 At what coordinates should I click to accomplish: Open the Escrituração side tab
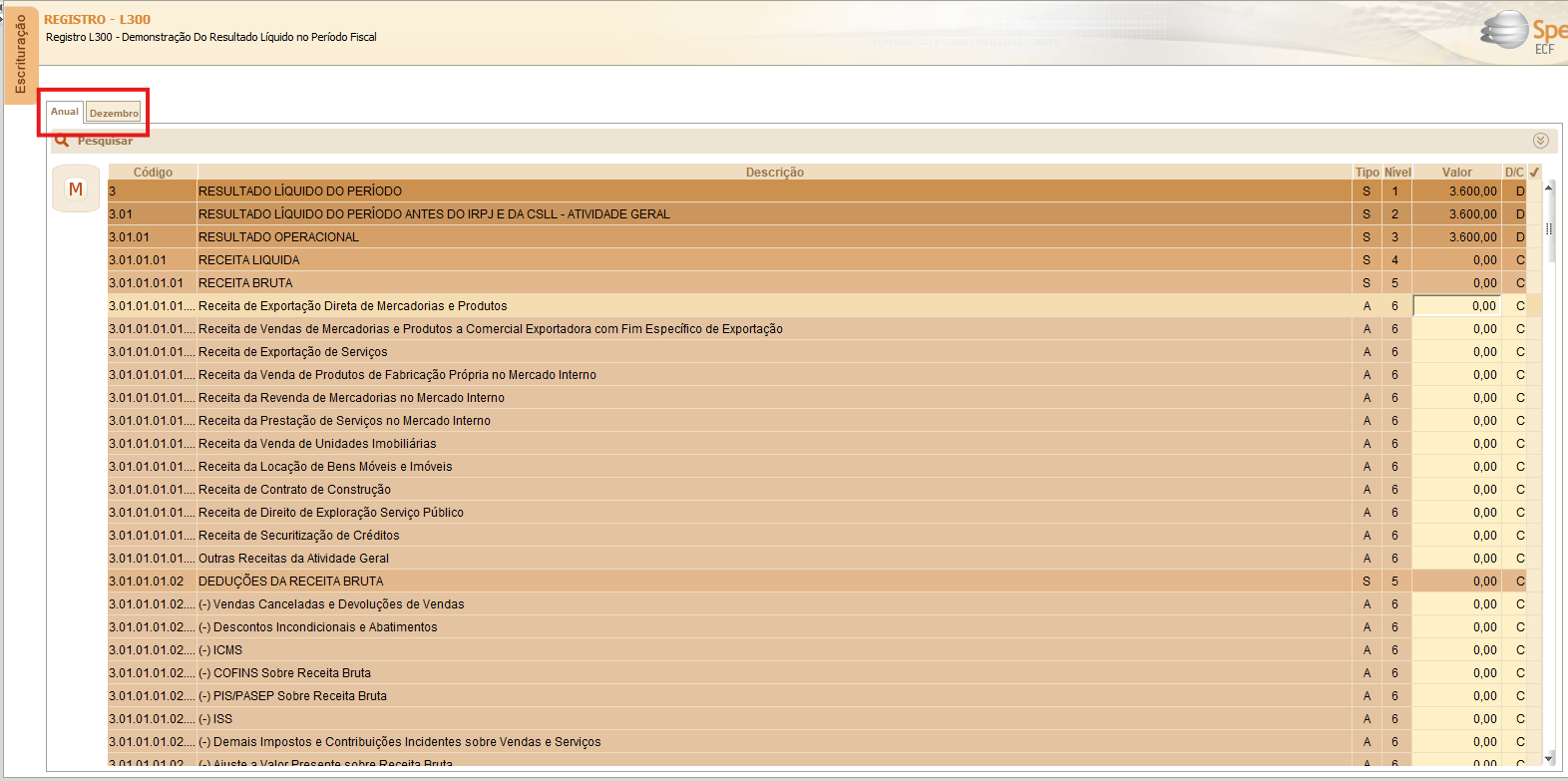point(20,53)
